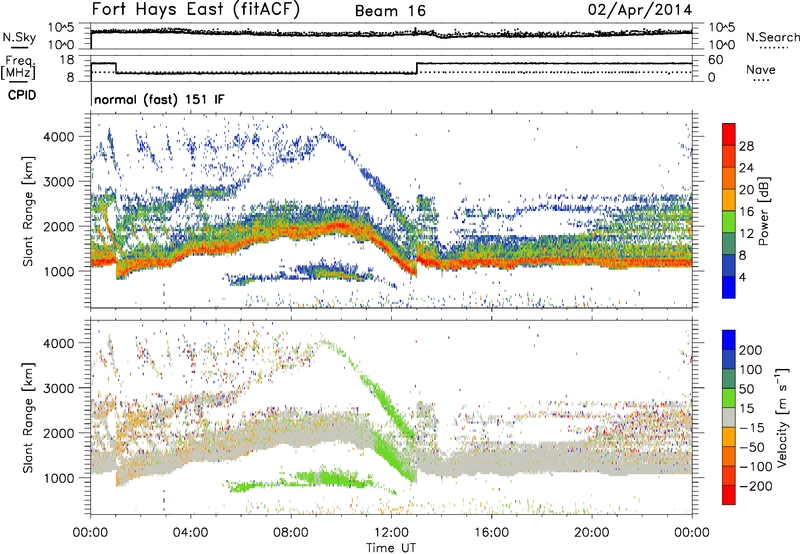Pick the yellow-orange 16–20 dB power swatch

729,200
